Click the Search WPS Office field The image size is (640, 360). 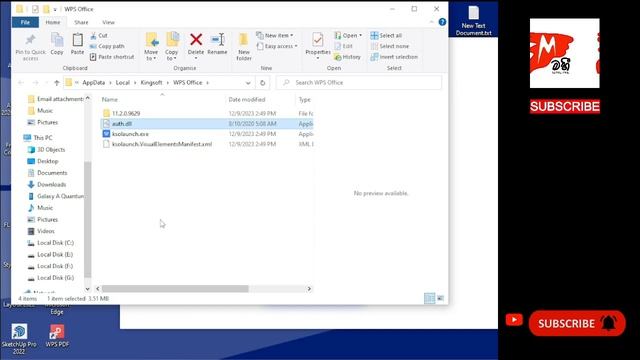pyautogui.click(x=359, y=82)
